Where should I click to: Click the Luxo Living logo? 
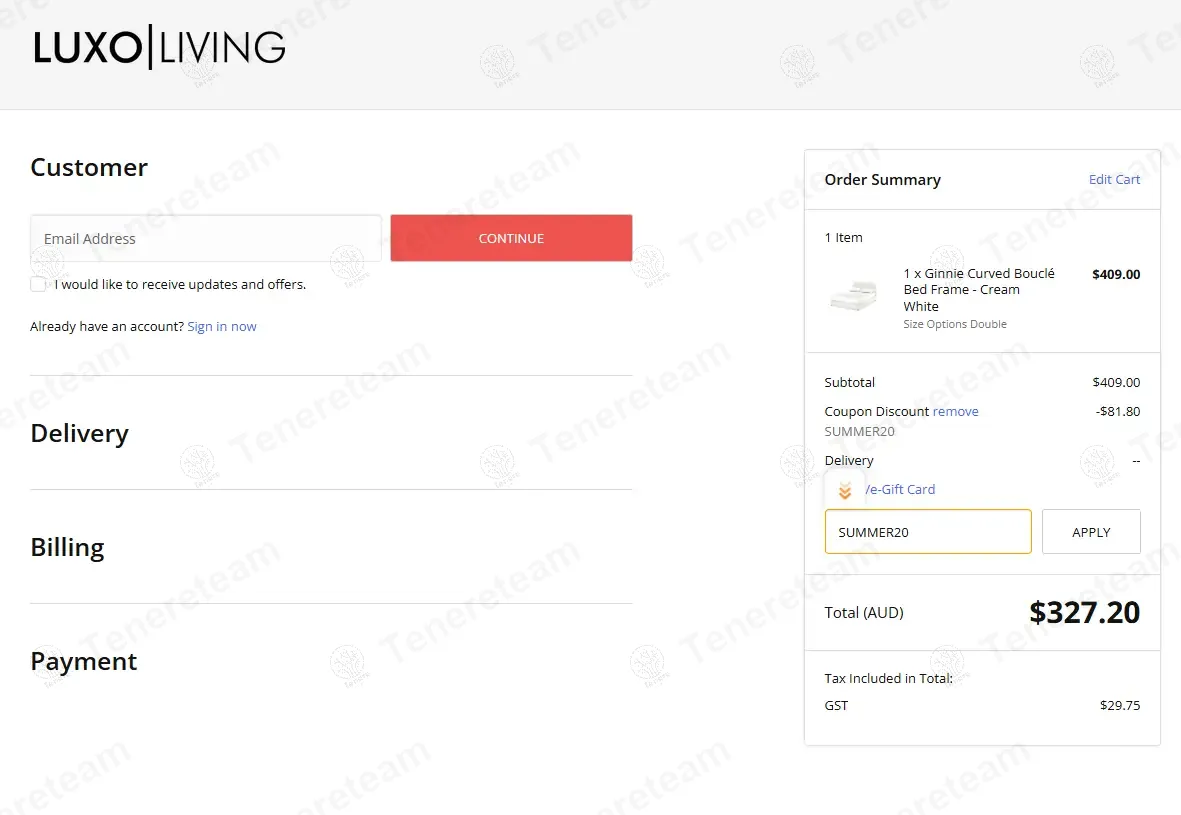point(159,47)
